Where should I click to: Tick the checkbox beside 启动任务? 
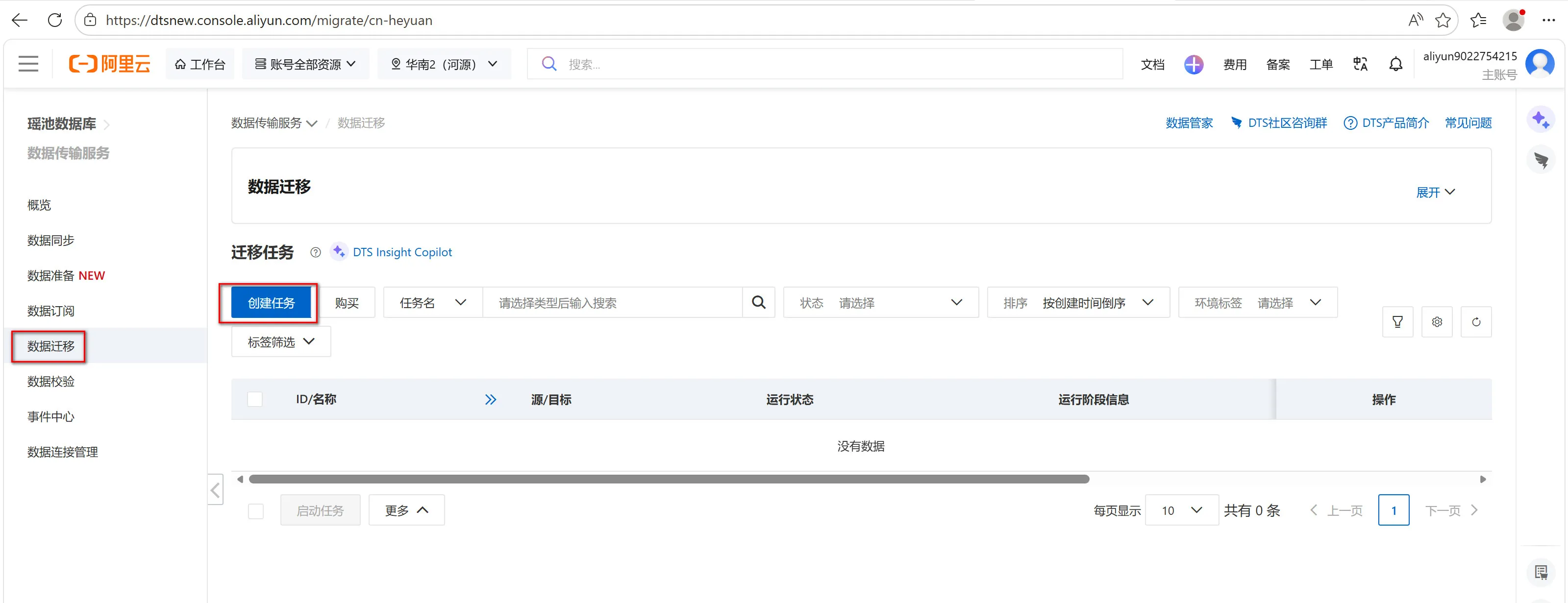coord(256,511)
